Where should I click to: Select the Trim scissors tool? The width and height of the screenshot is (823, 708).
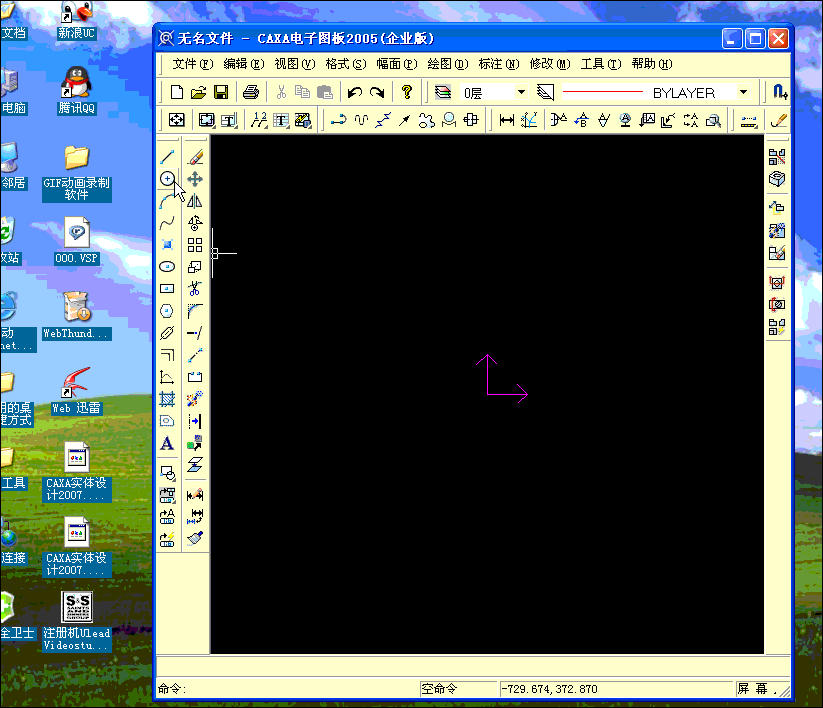click(195, 289)
